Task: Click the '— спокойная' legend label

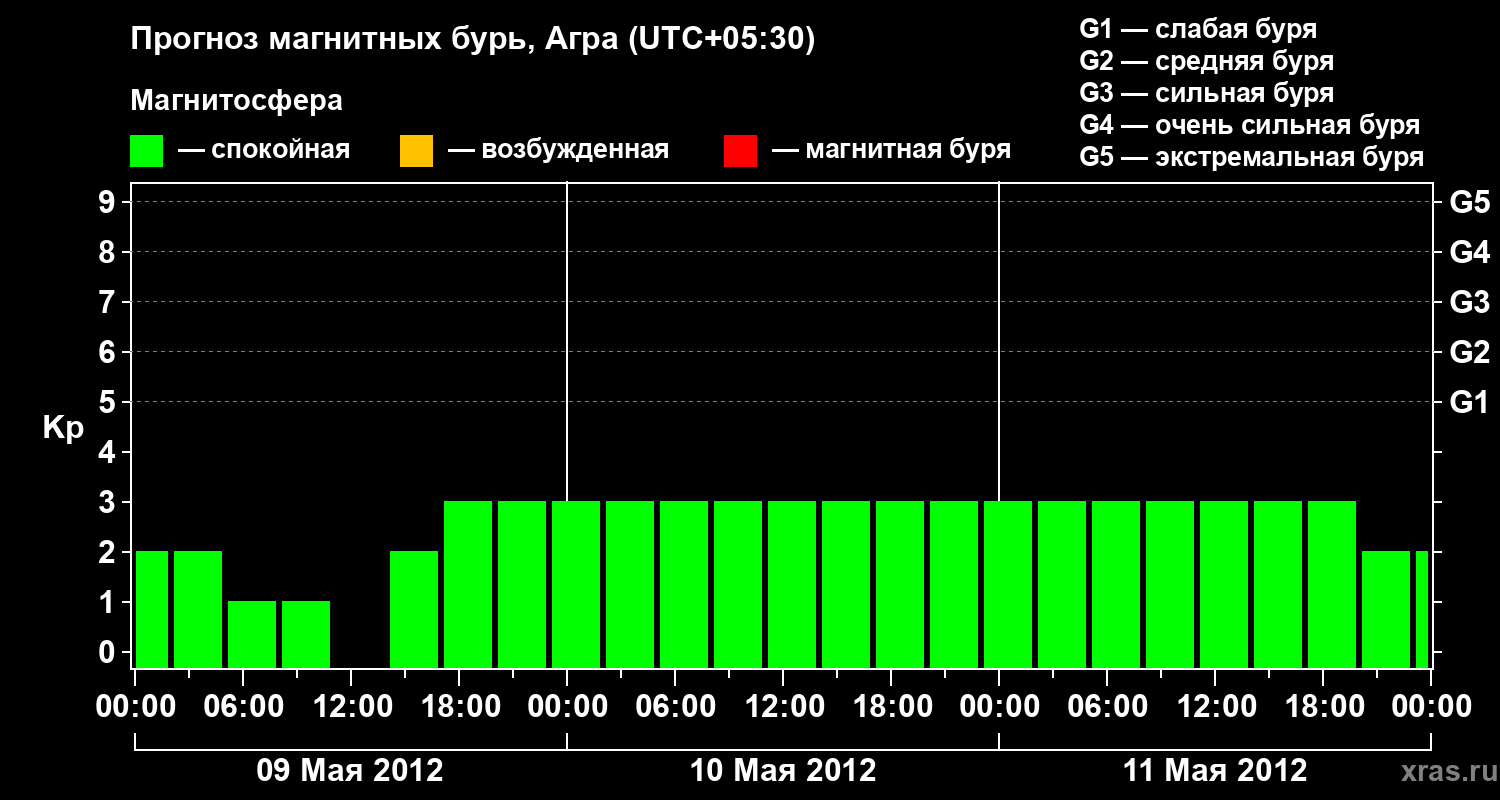Action: pos(264,151)
